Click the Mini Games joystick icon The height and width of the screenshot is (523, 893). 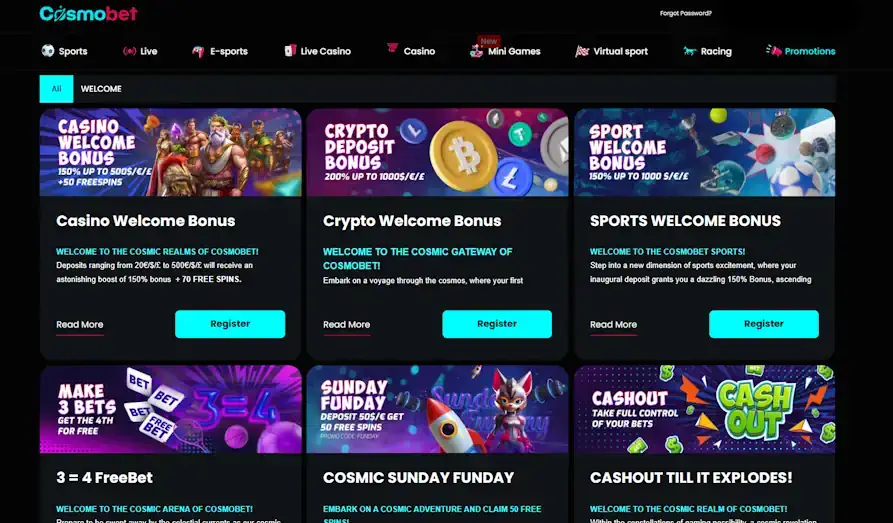tap(476, 51)
